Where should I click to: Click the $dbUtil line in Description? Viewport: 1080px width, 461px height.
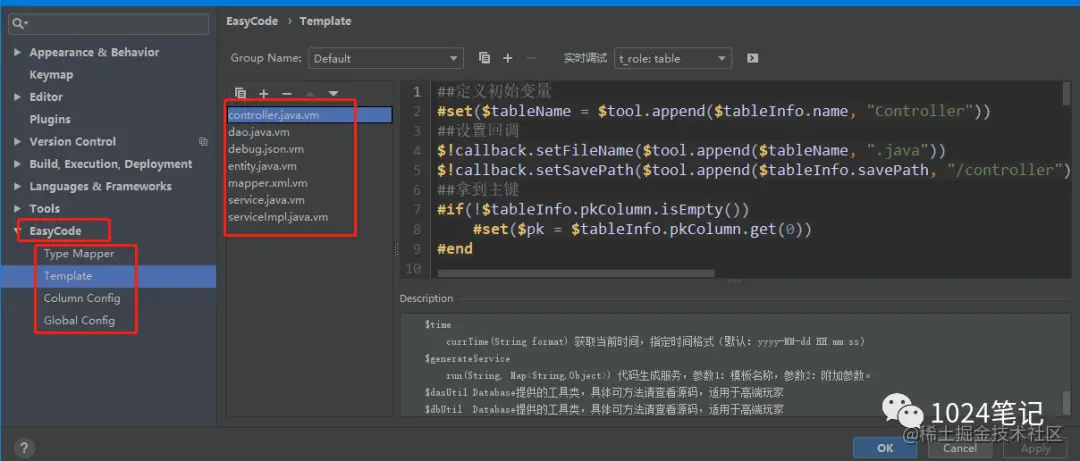604,409
